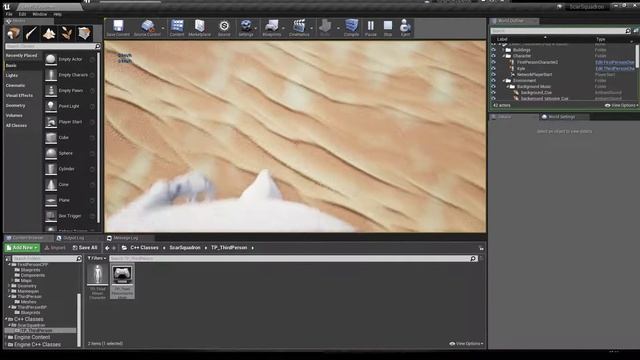Expand the Buildings folder in World Outliner
Image resolution: width=640 pixels, height=360 pixels.
pos(504,50)
